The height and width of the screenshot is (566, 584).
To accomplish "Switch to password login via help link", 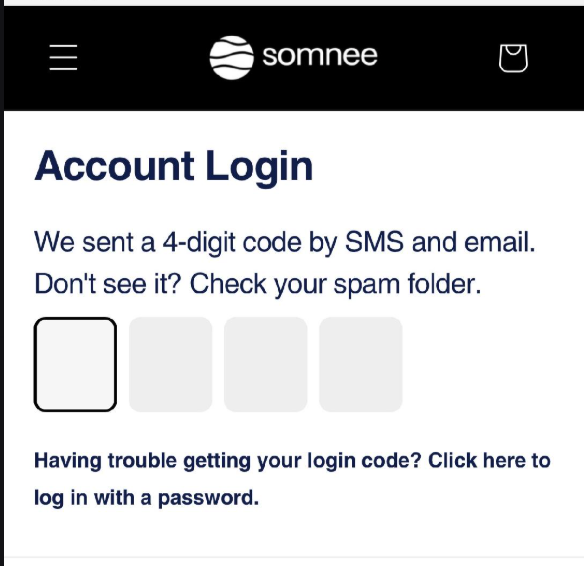I will pyautogui.click(x=292, y=479).
